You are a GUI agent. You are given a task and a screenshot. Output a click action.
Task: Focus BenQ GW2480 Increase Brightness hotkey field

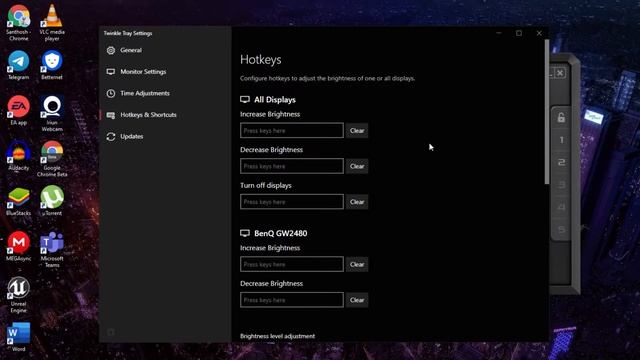click(292, 264)
